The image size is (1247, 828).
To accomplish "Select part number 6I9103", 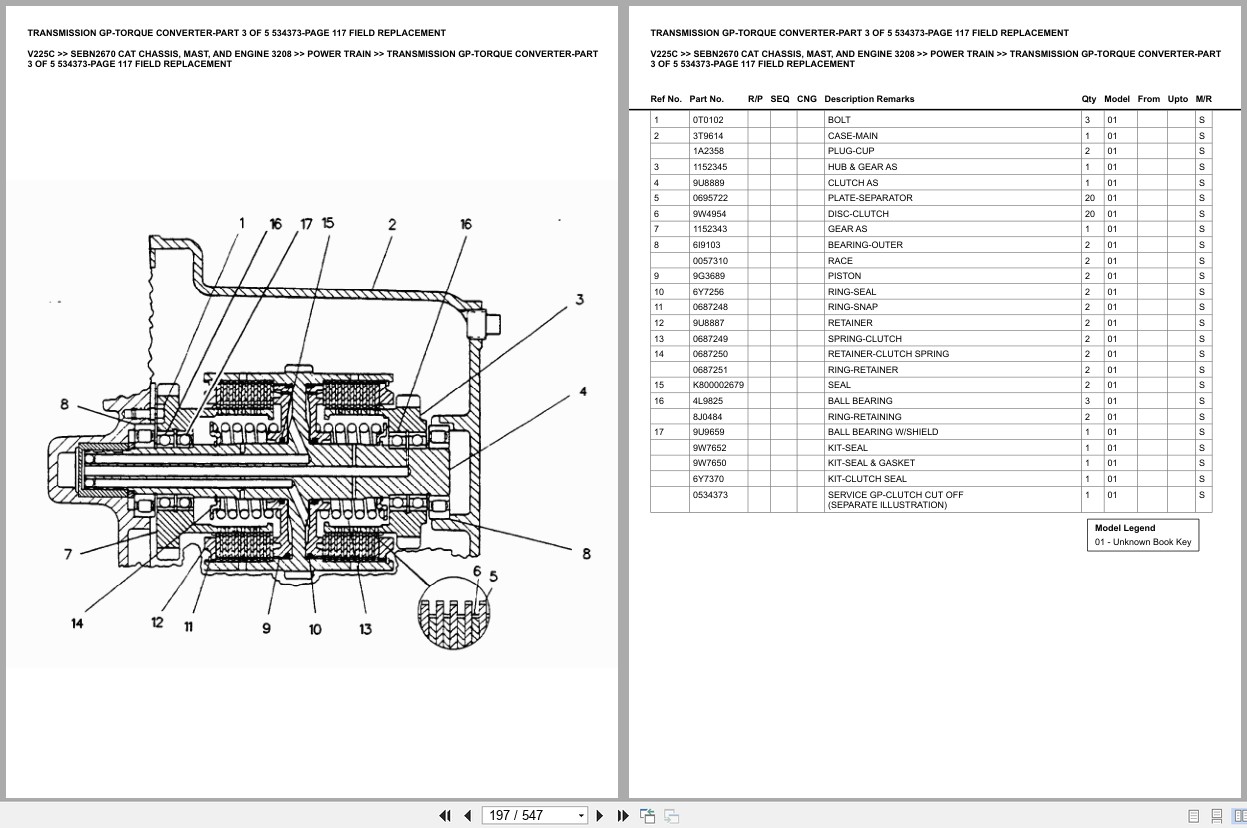I will point(706,245).
